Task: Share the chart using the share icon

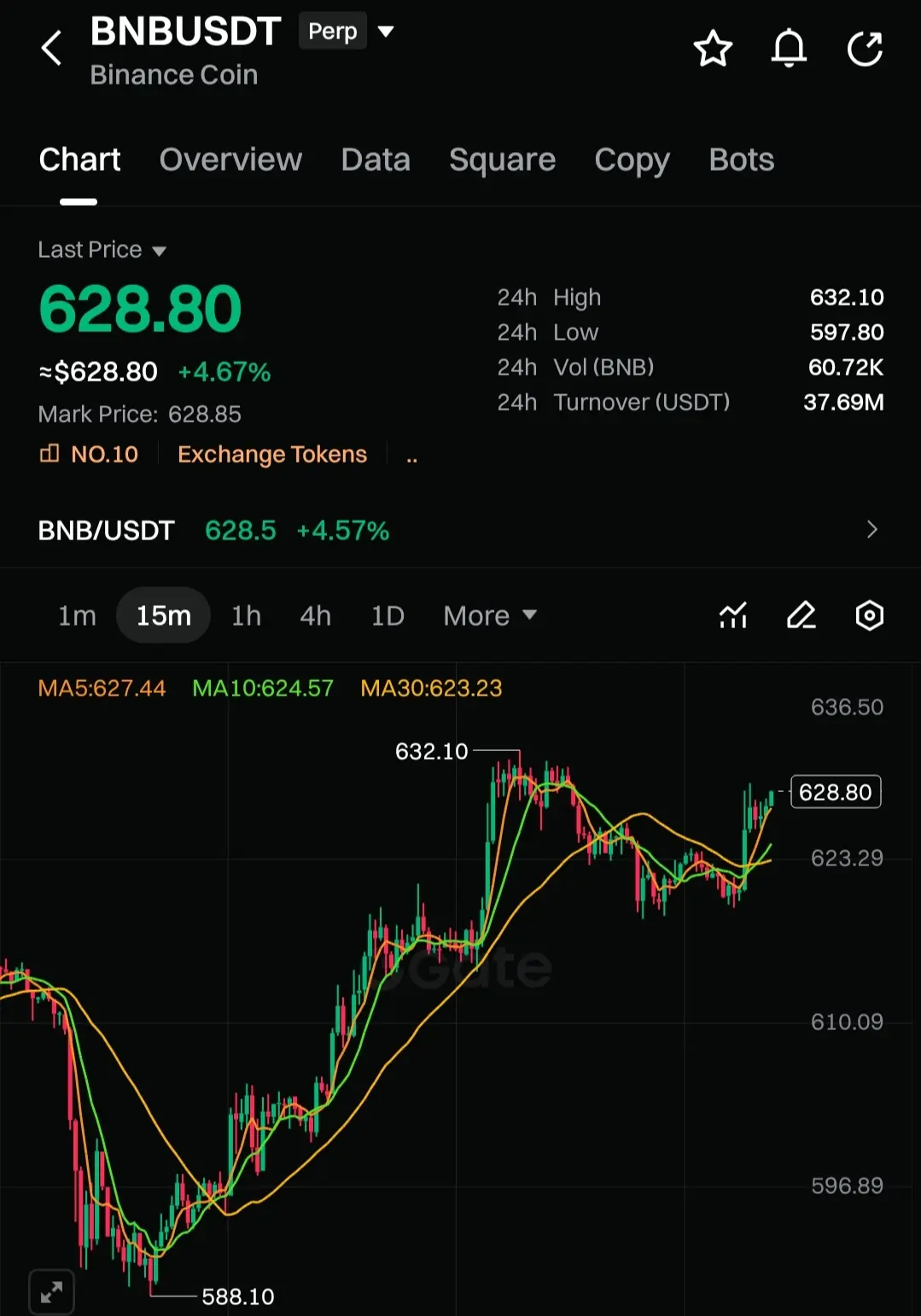Action: coord(865,49)
